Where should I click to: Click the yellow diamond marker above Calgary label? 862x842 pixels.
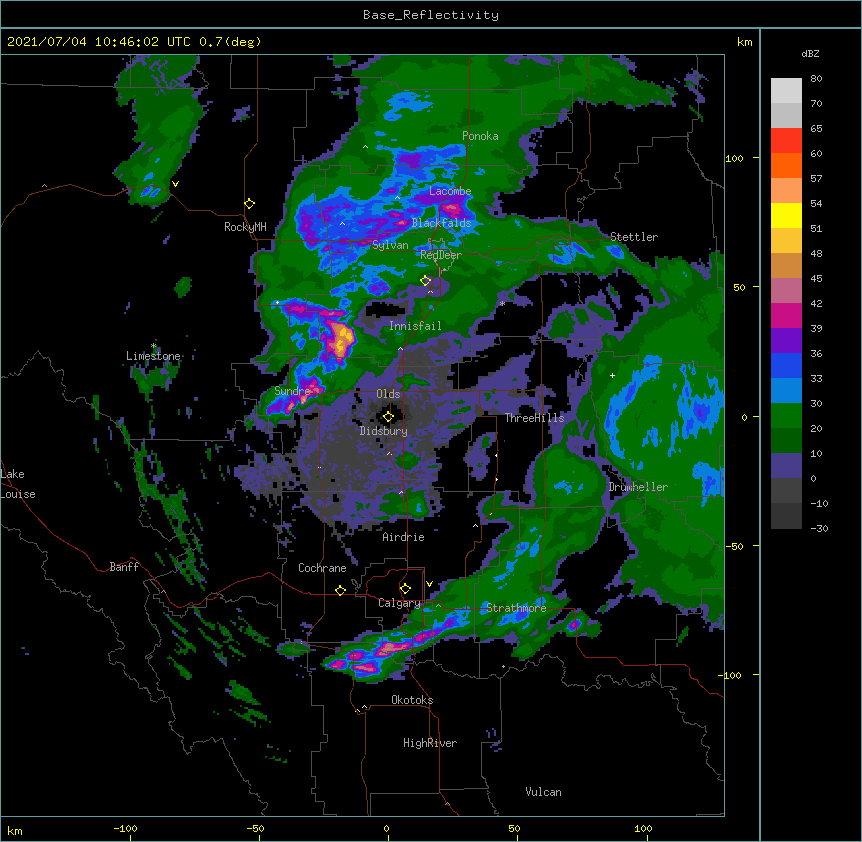[x=405, y=589]
